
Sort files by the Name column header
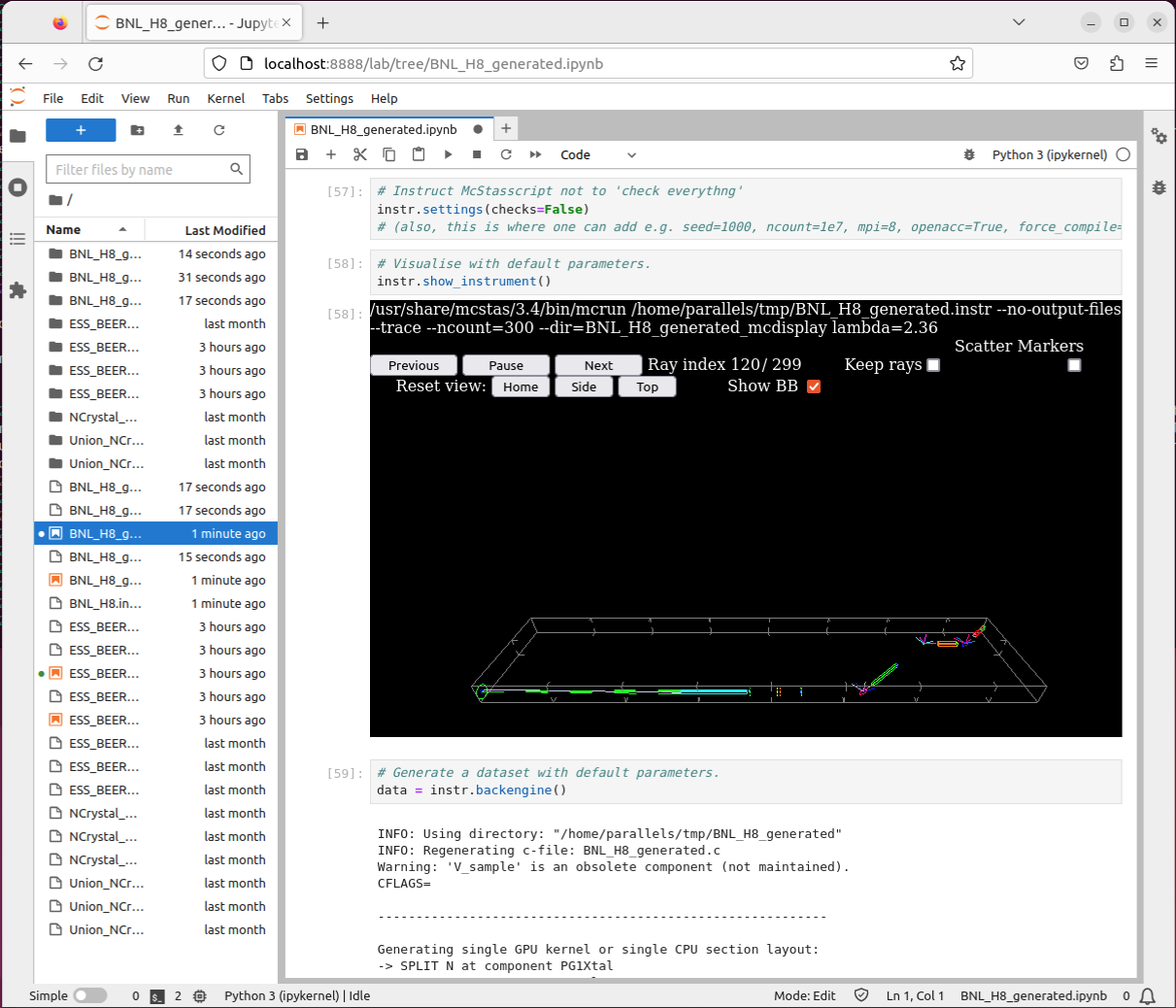pos(64,230)
